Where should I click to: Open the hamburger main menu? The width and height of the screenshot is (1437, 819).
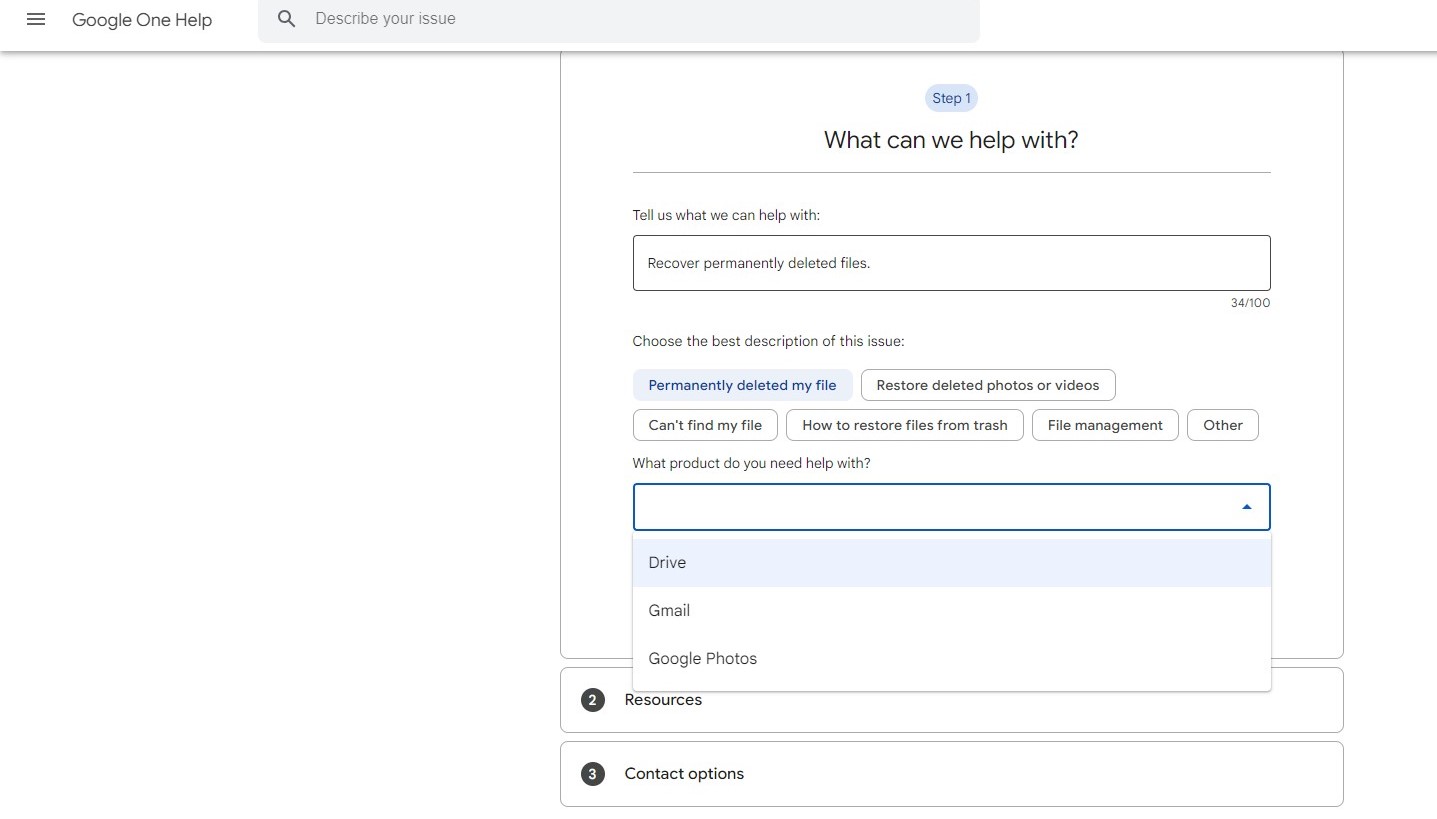(36, 19)
